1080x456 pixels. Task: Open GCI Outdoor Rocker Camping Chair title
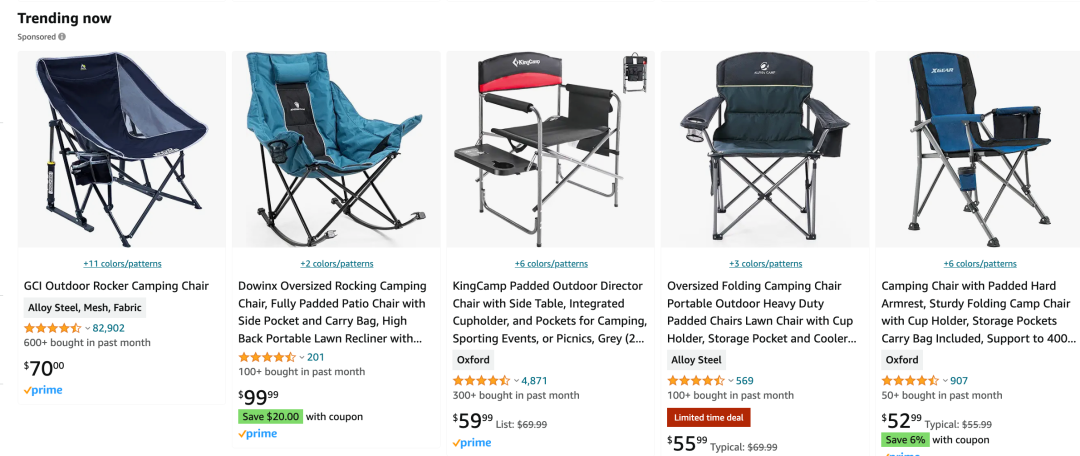tap(116, 286)
